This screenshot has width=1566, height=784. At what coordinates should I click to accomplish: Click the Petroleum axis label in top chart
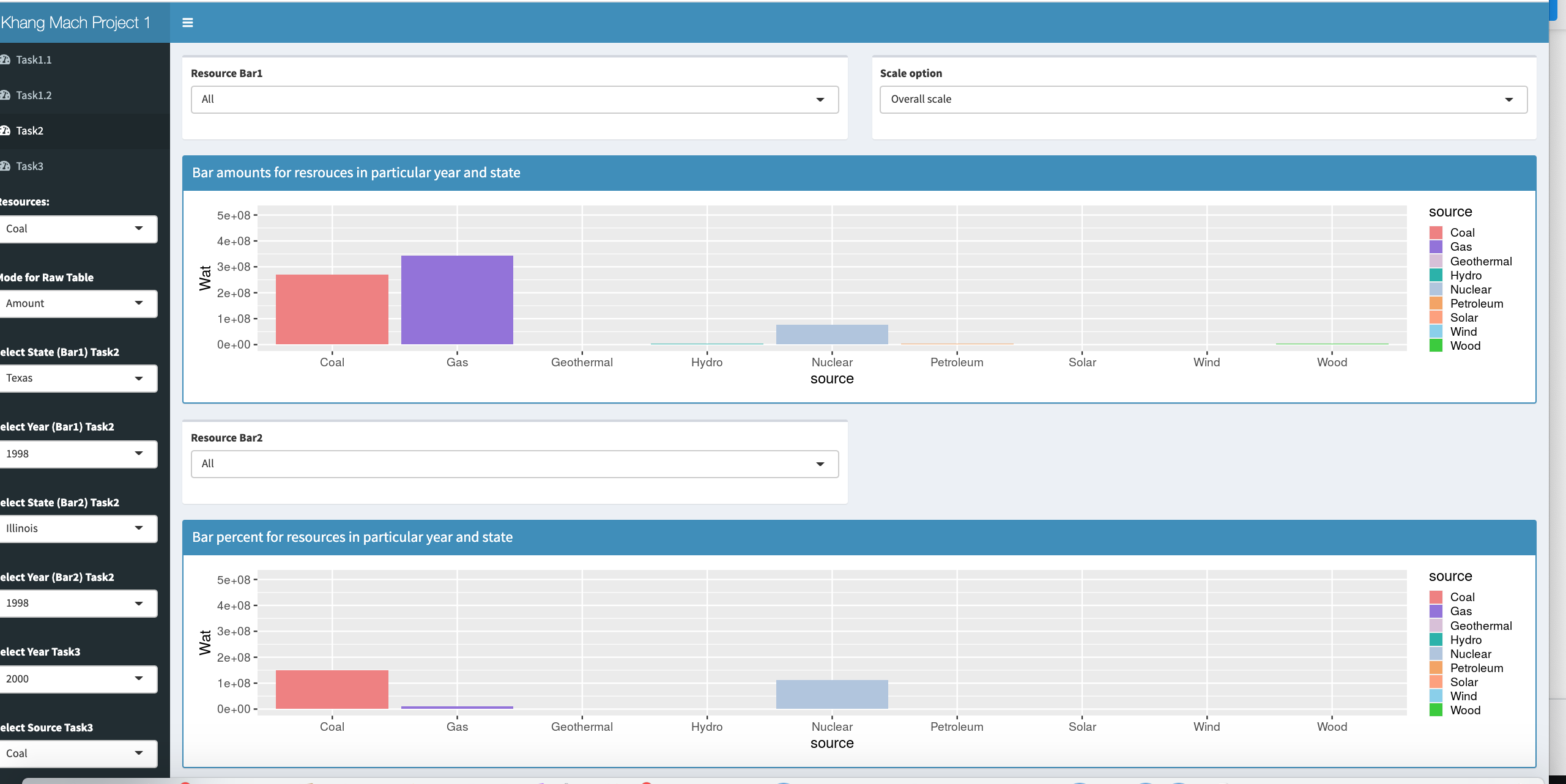957,362
